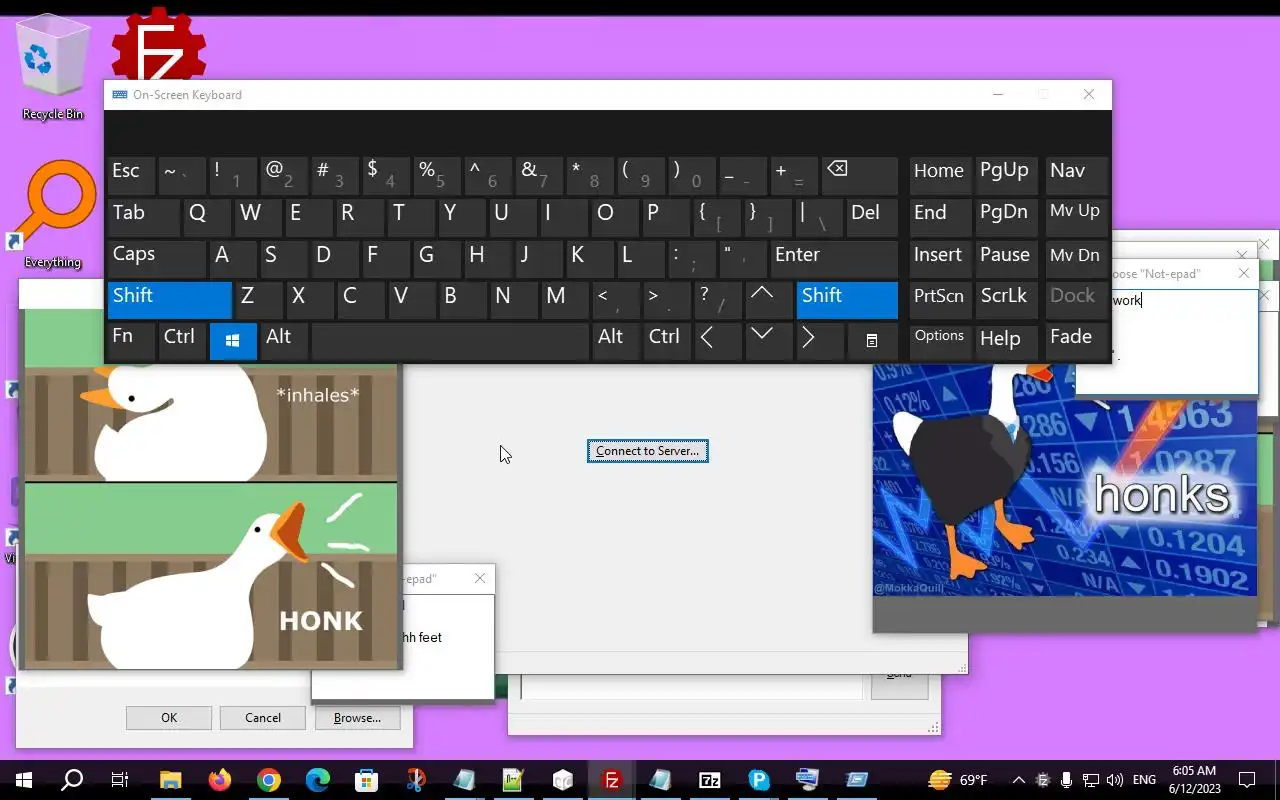
Task: Open taskbar Search
Action: tap(72, 780)
